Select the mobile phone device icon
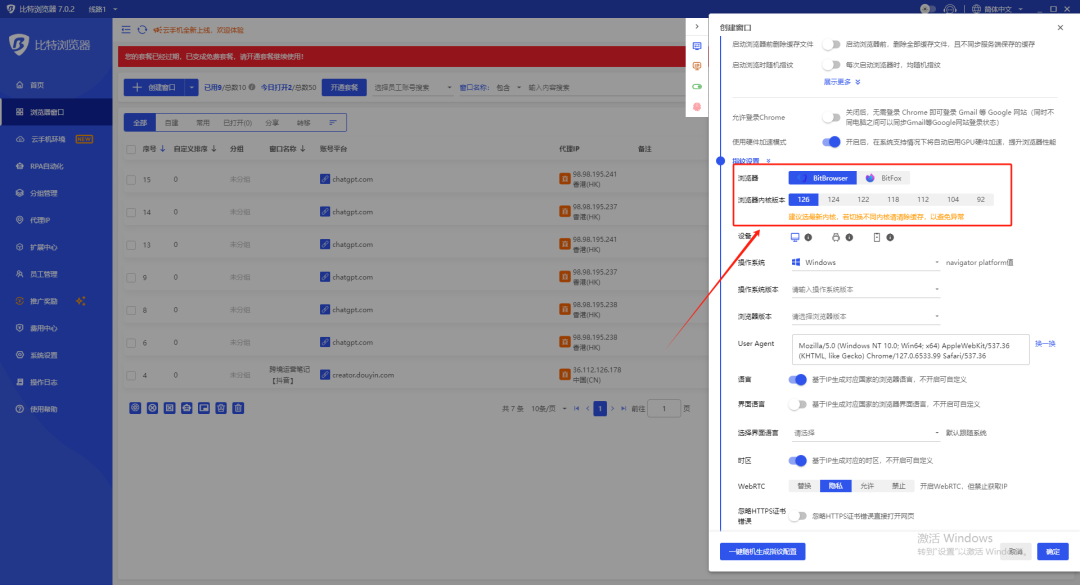1080x585 pixels. [x=877, y=237]
